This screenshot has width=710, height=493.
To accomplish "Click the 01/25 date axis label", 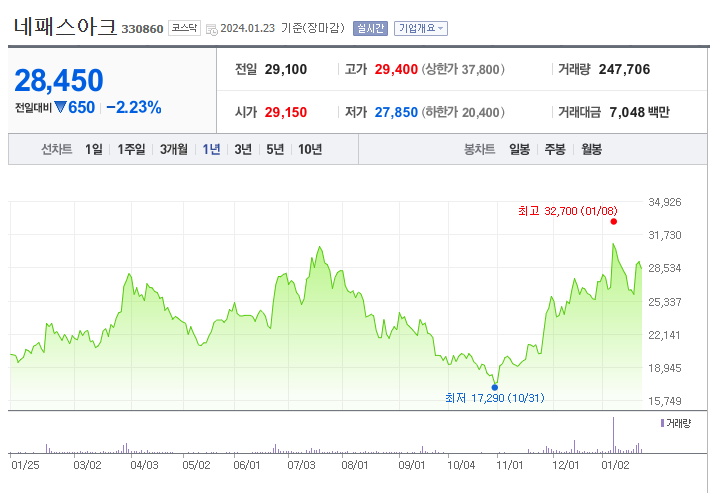I will coord(25,465).
